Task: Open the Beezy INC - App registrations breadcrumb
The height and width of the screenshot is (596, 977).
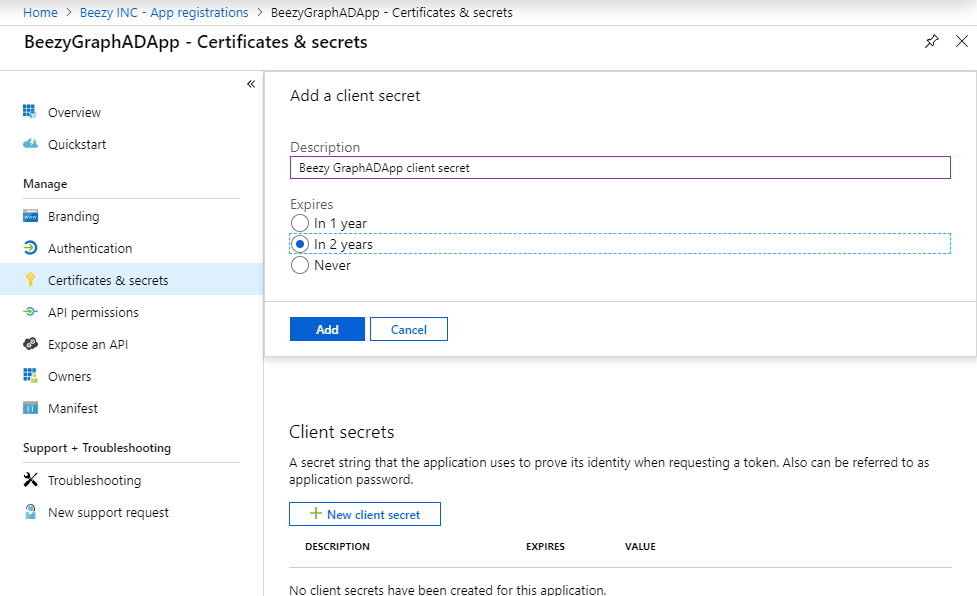Action: [x=164, y=12]
